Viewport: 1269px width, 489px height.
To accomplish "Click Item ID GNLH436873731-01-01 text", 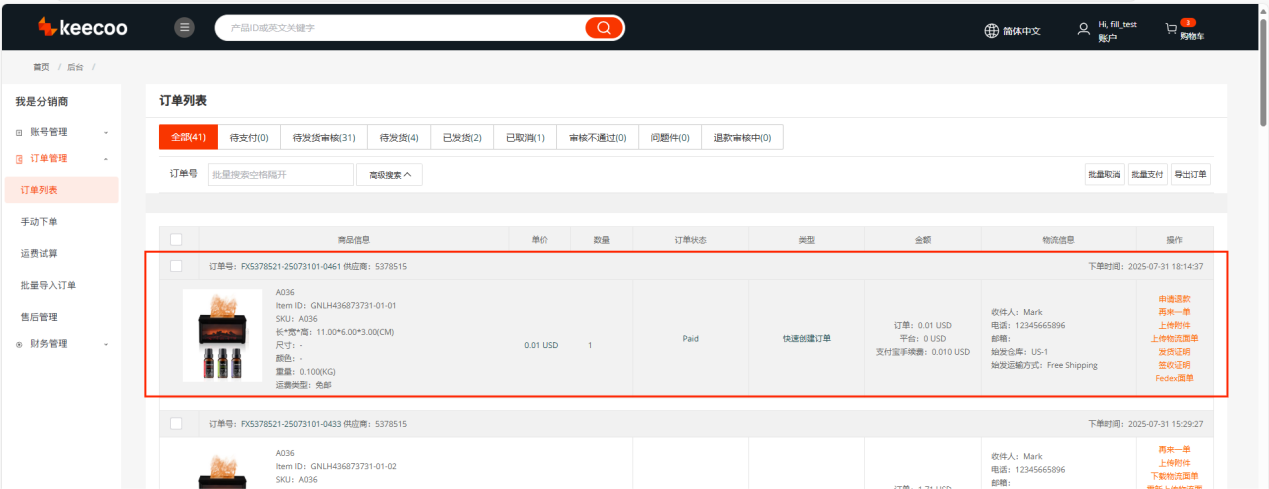I will click(336, 305).
